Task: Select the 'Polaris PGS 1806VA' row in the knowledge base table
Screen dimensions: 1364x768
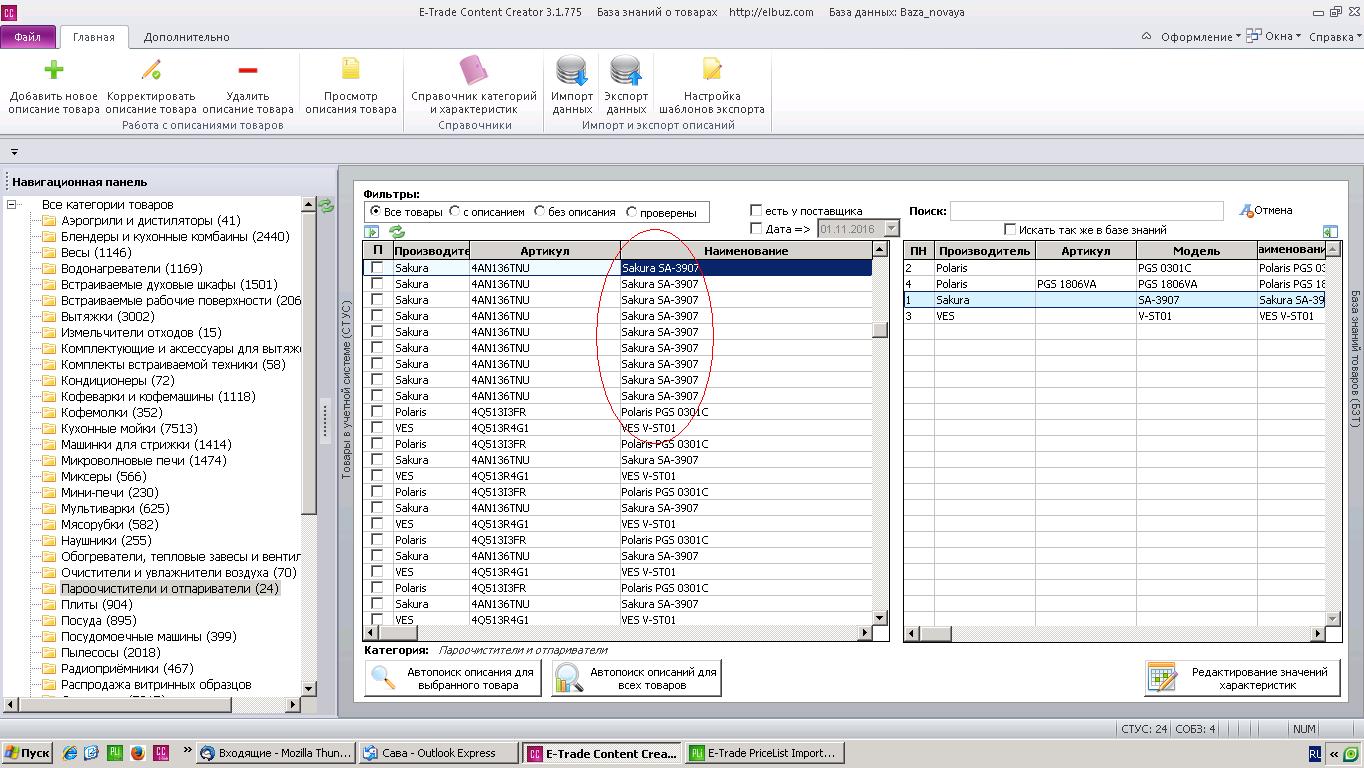Action: (1114, 284)
